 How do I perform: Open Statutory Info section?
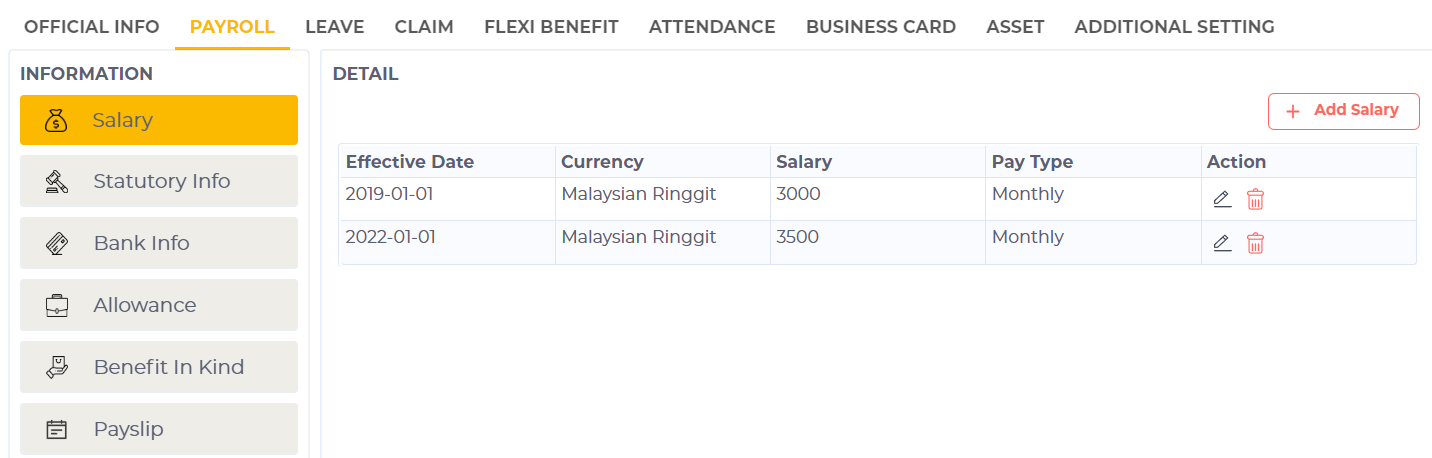[x=159, y=181]
